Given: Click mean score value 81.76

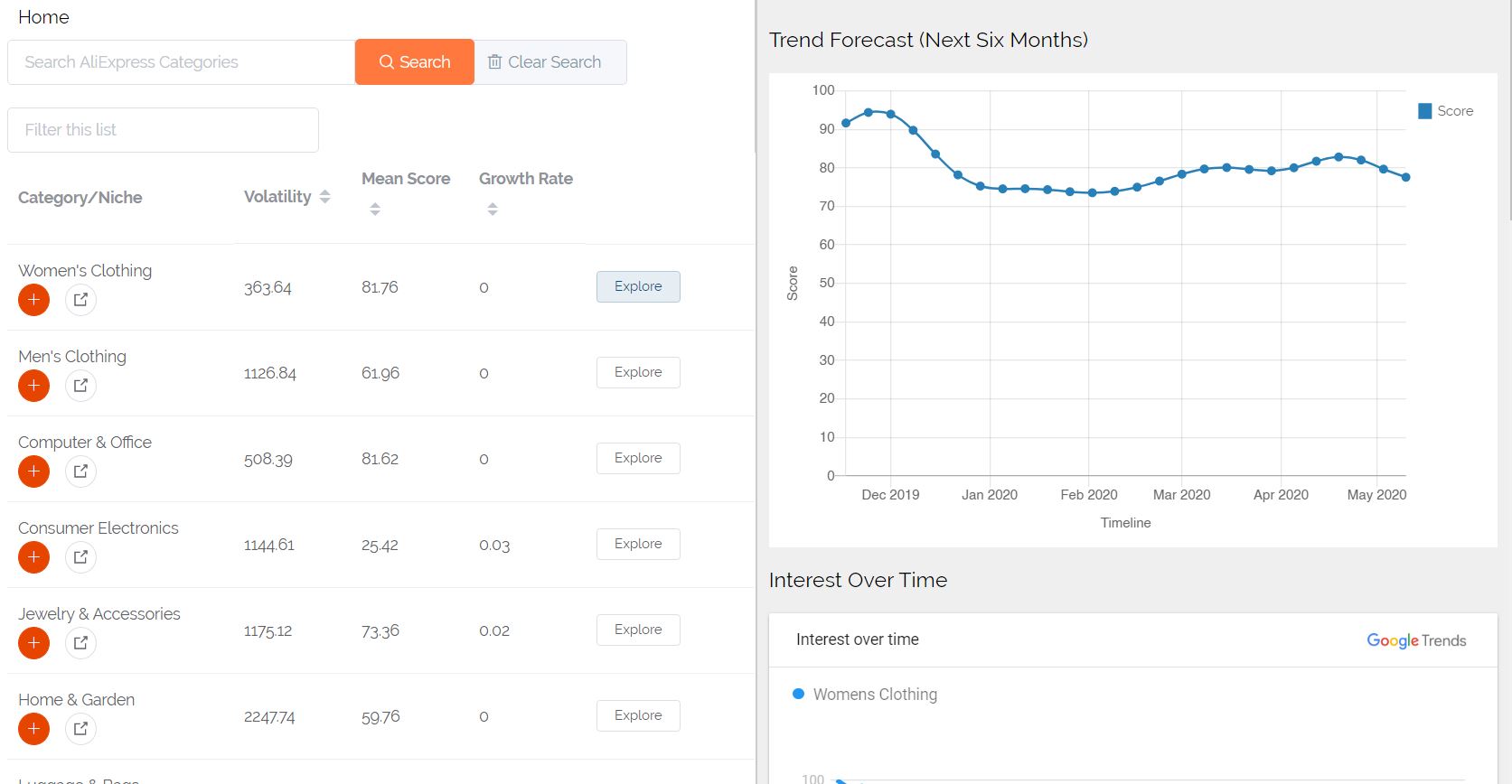Looking at the screenshot, I should tap(380, 287).
